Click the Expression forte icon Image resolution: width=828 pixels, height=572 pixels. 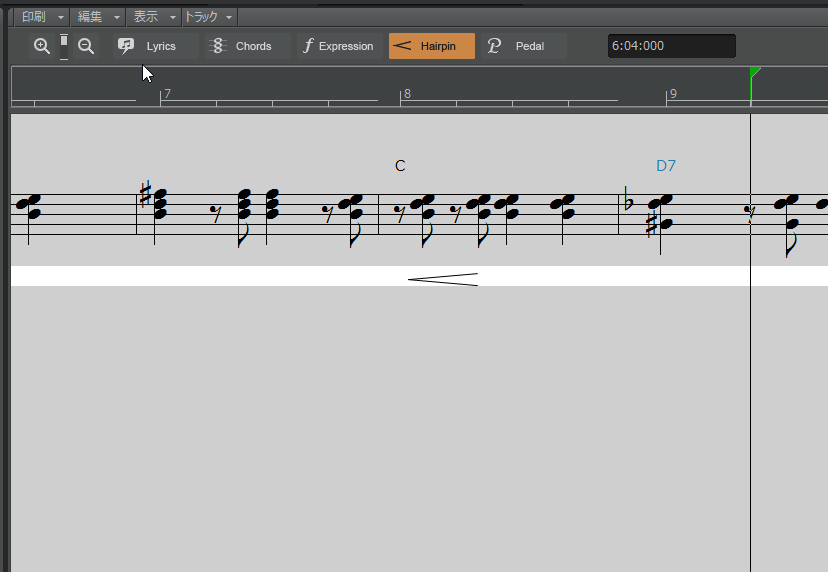tap(308, 46)
